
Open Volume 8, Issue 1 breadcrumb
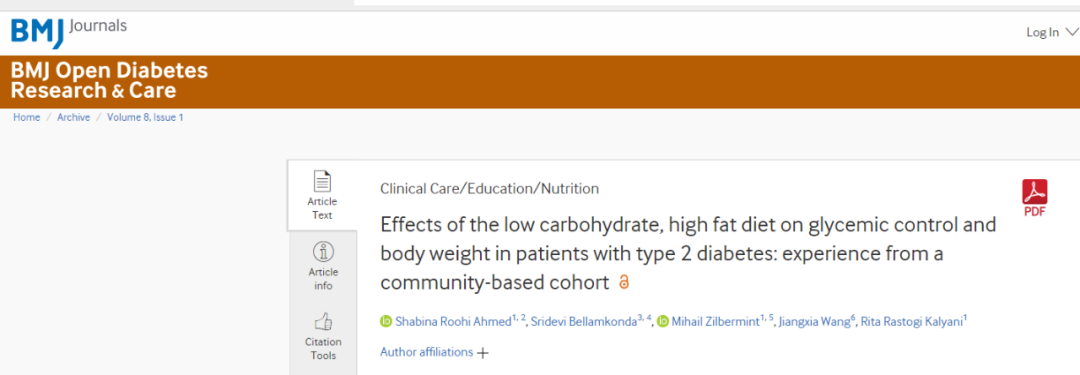coord(145,117)
